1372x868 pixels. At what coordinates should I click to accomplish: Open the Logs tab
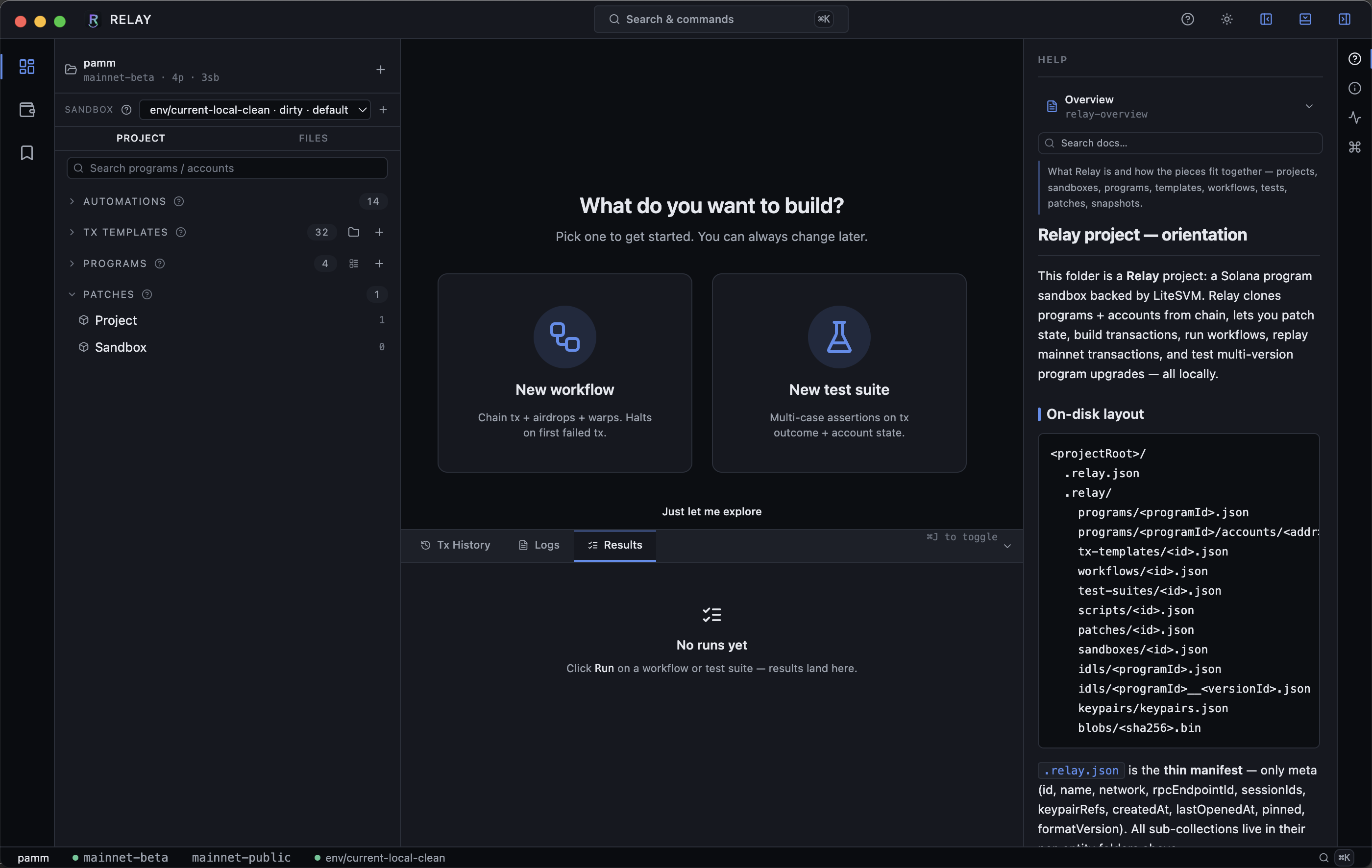(539, 545)
